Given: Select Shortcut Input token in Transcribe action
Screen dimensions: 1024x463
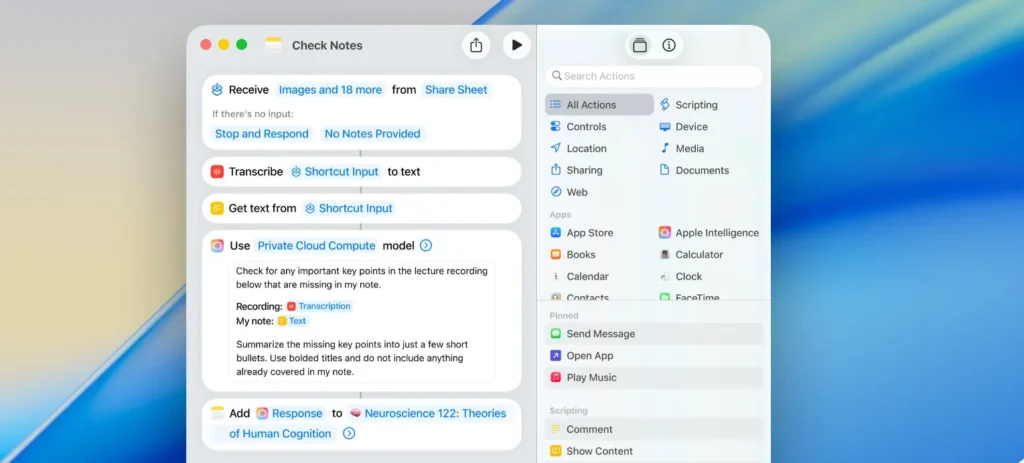Looking at the screenshot, I should coord(335,172).
